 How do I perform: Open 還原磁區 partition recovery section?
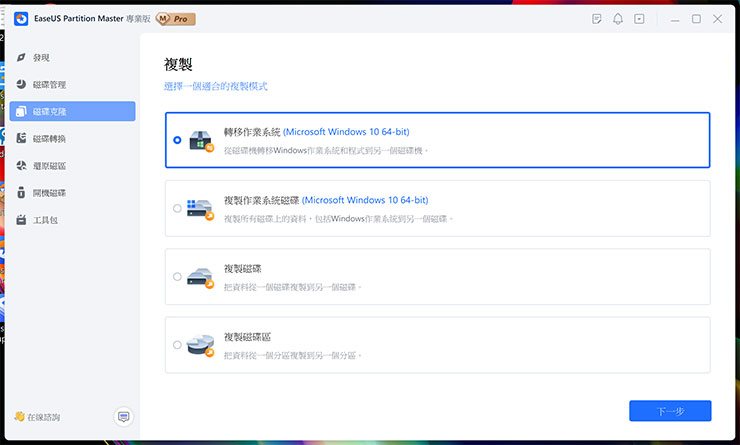[49, 166]
